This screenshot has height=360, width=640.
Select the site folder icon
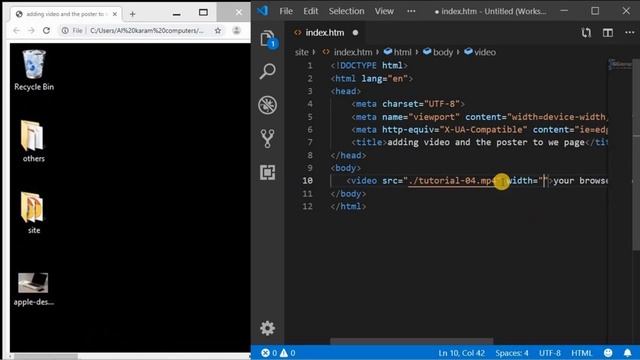[33, 213]
